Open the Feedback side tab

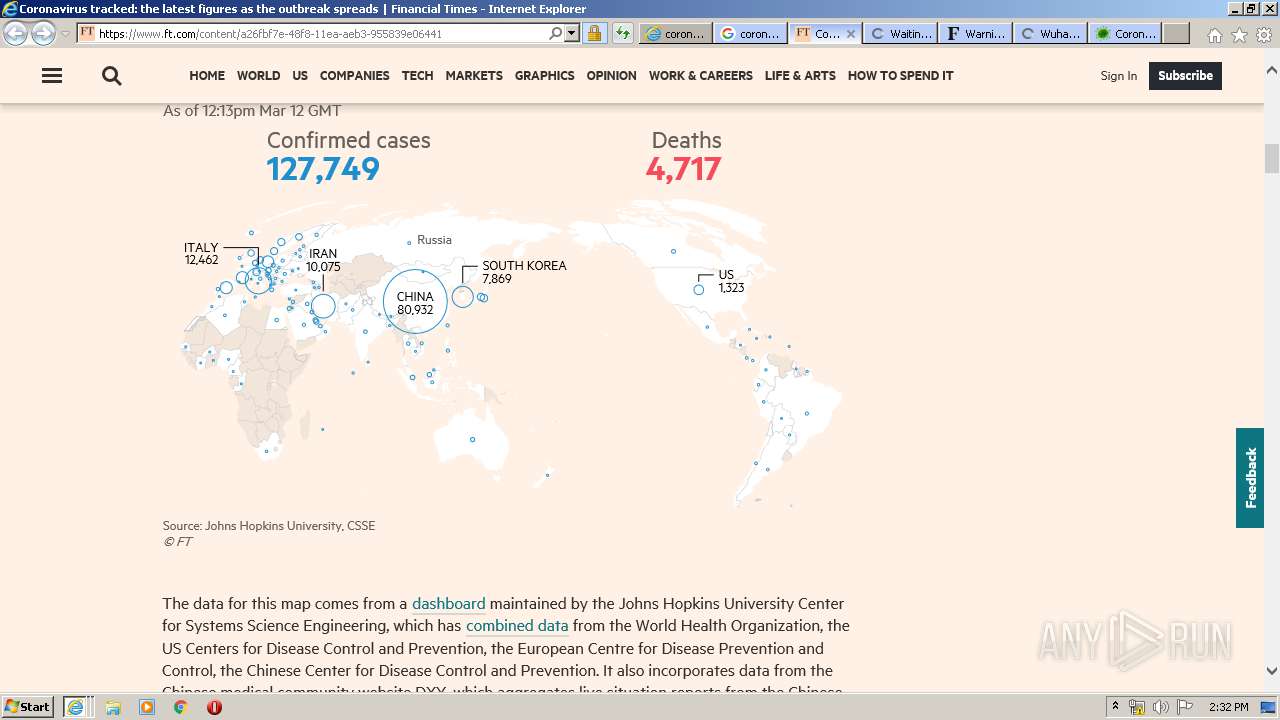click(1250, 478)
